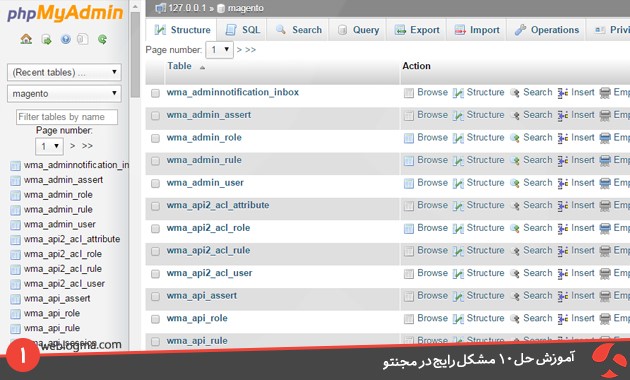Click Browse link for wma_api2_acl_rule
Viewport: 630px width, 380px height.
pos(432,250)
